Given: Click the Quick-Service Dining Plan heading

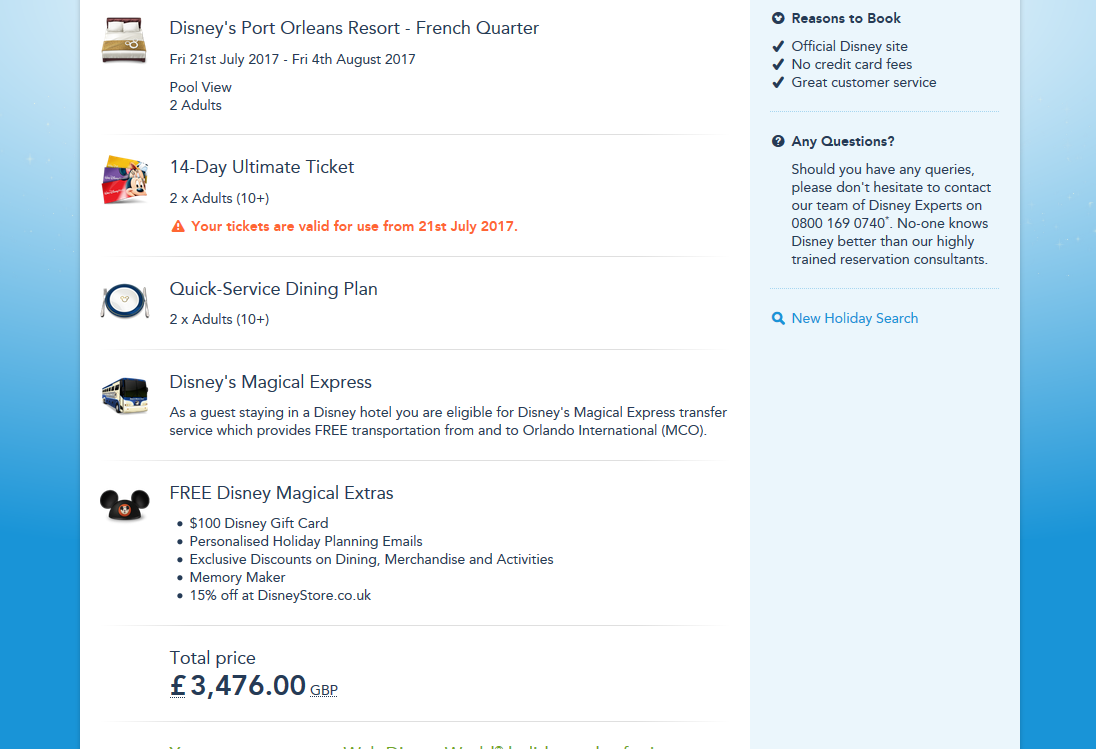Looking at the screenshot, I should point(273,289).
